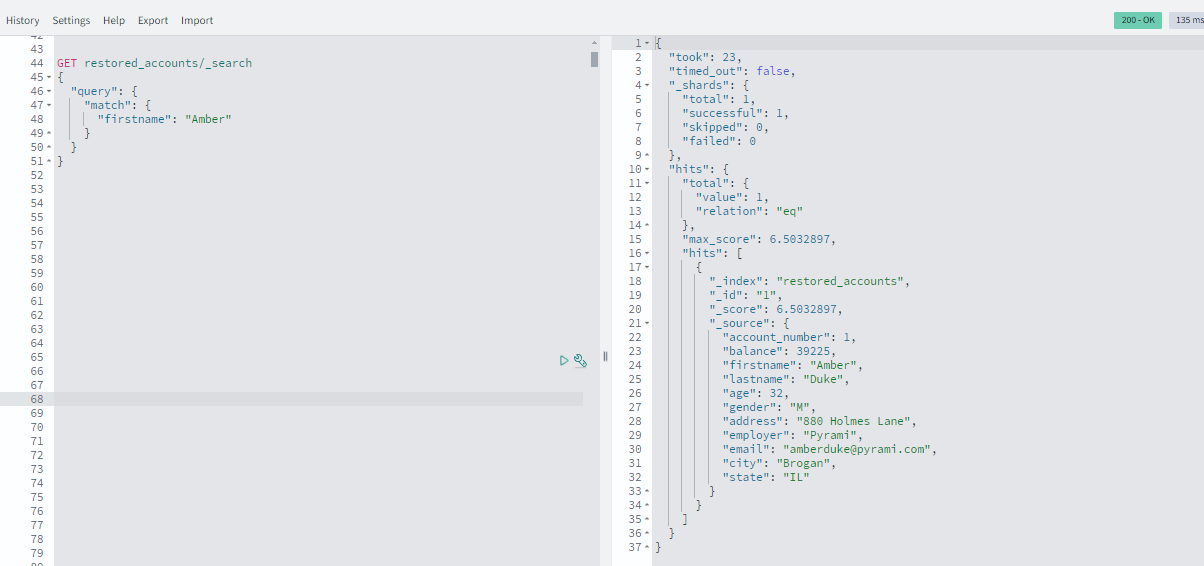Viewport: 1204px width, 566px height.
Task: Open the History menu
Action: [x=23, y=20]
